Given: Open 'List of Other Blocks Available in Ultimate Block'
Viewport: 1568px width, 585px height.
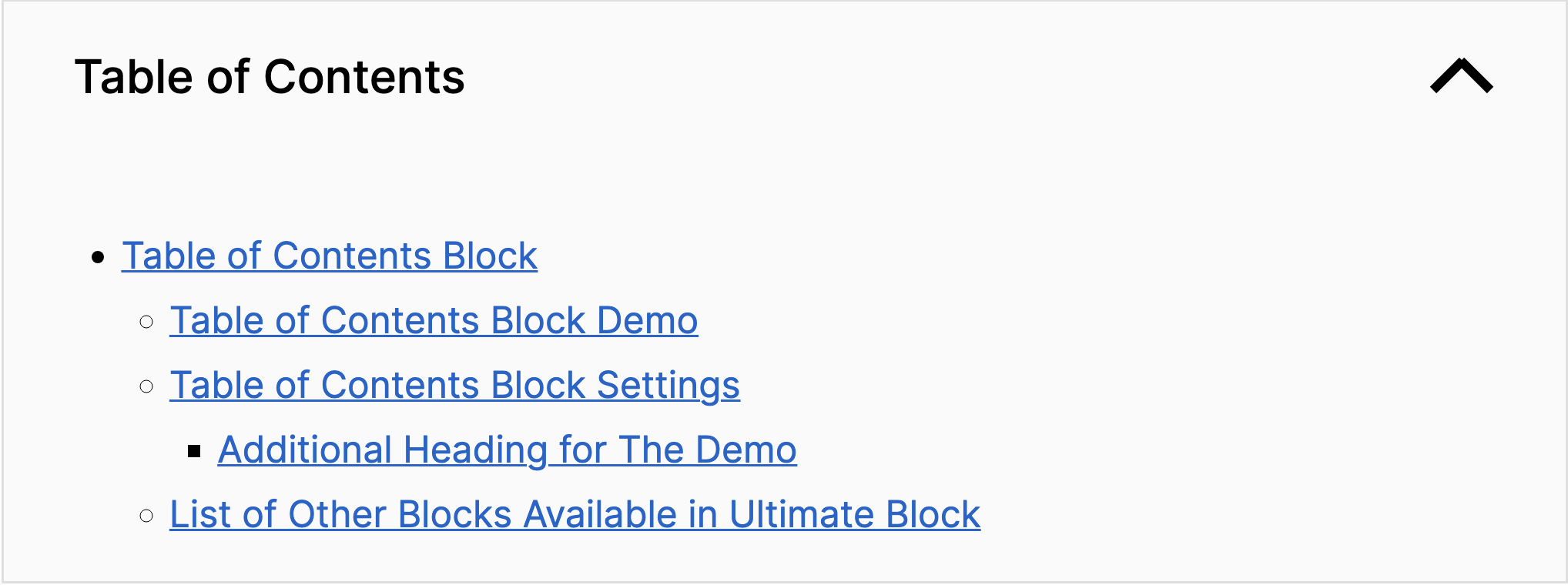Looking at the screenshot, I should click(575, 515).
